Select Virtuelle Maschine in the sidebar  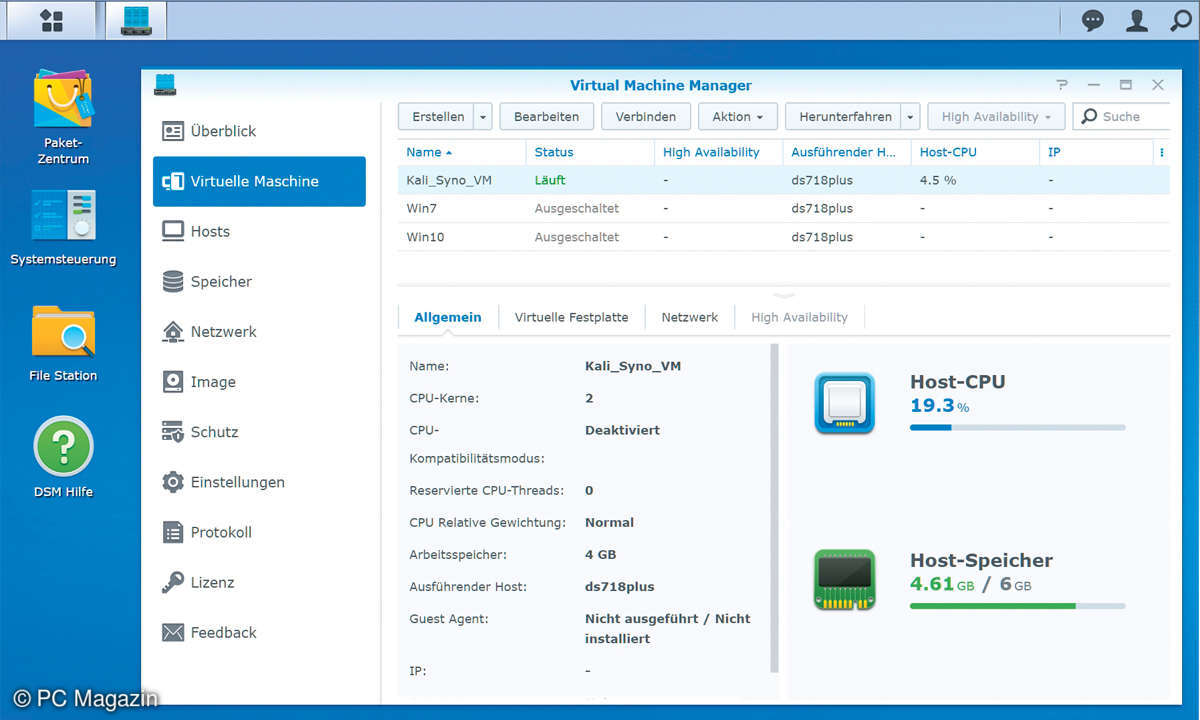tap(260, 181)
